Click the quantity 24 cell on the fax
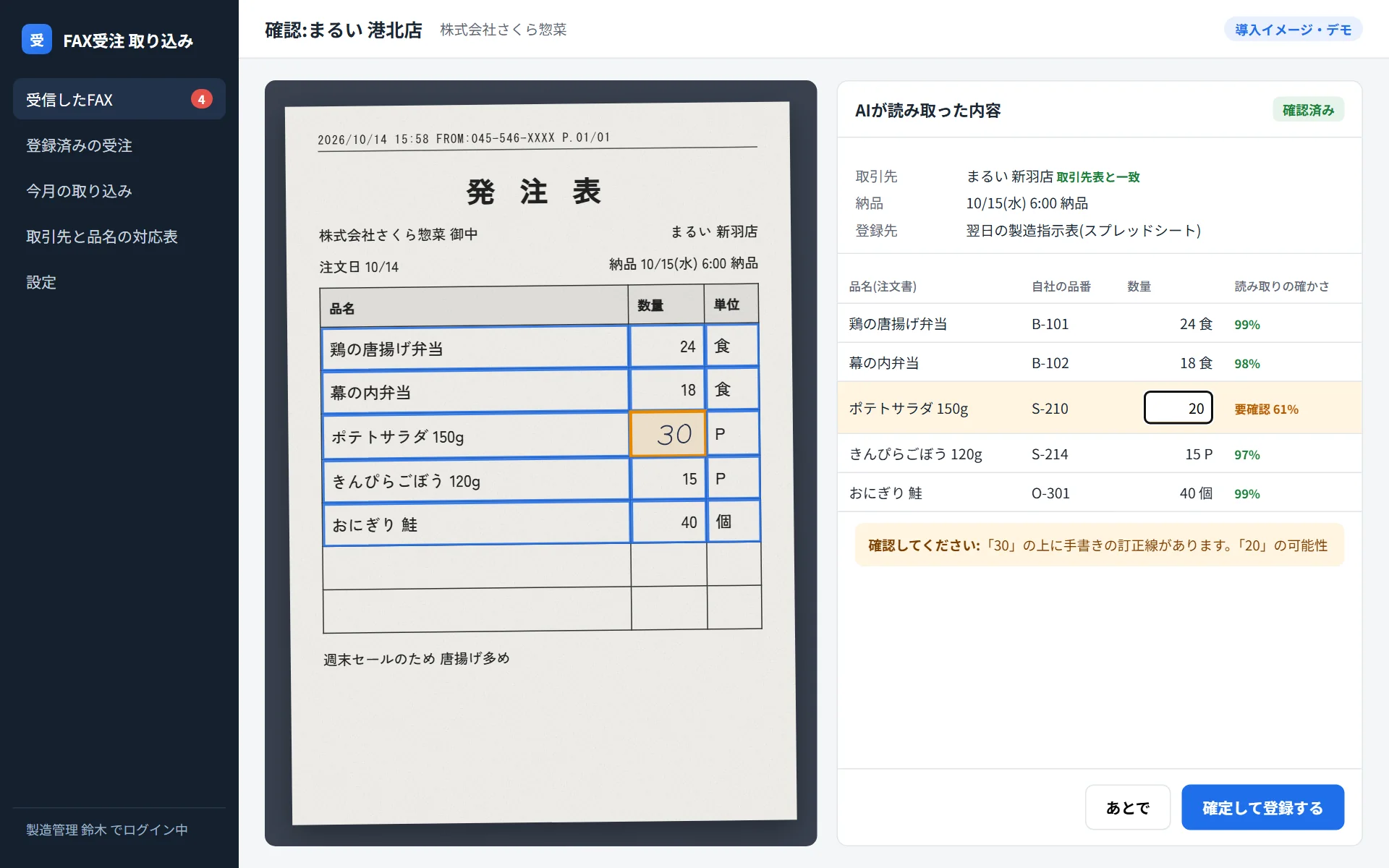 (666, 346)
